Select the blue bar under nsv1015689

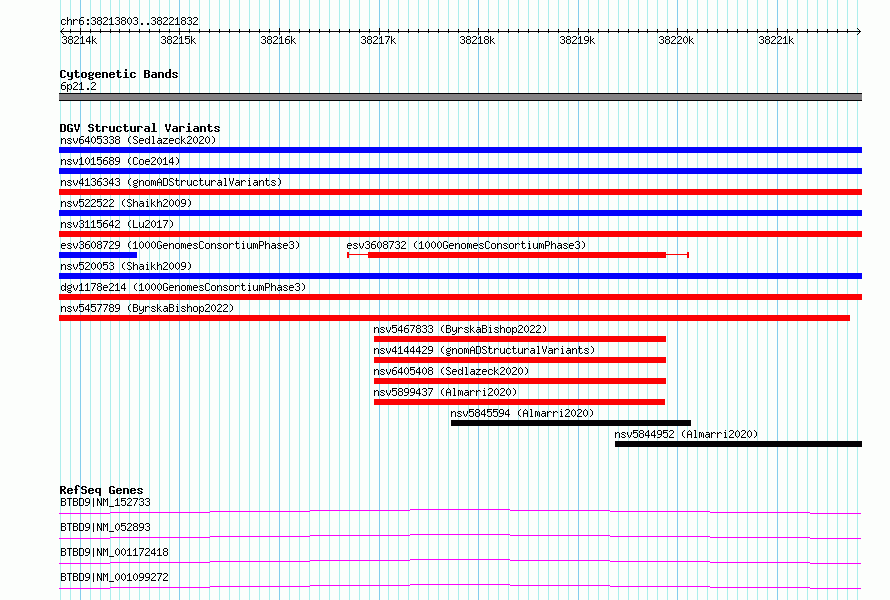coord(460,171)
